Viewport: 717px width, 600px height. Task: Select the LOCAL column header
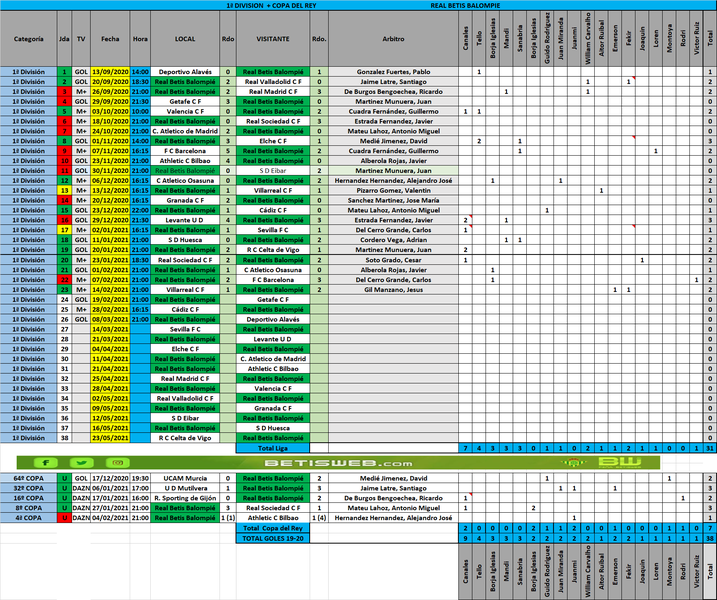click(x=185, y=39)
